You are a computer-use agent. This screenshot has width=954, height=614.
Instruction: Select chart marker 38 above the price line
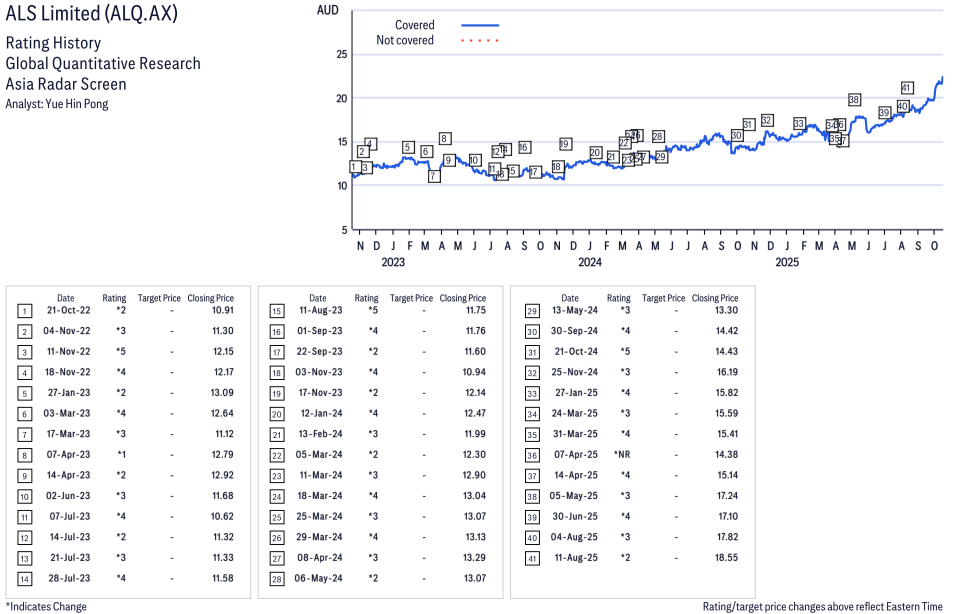(x=854, y=100)
